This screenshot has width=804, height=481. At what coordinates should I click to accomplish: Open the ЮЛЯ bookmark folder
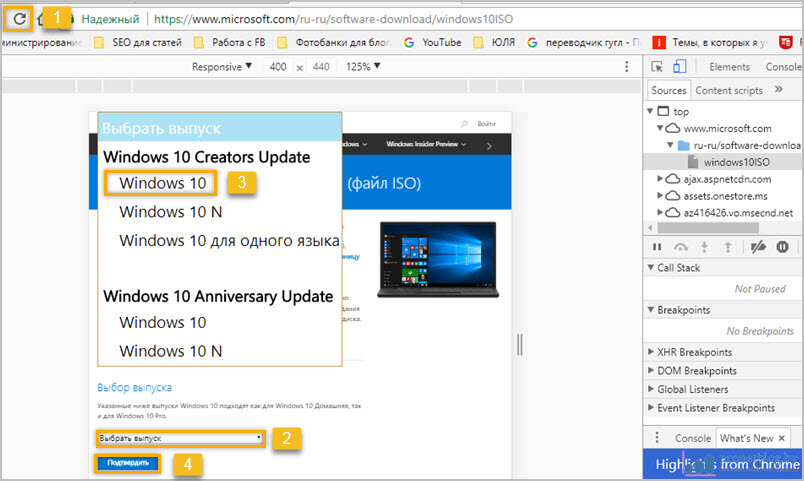494,43
